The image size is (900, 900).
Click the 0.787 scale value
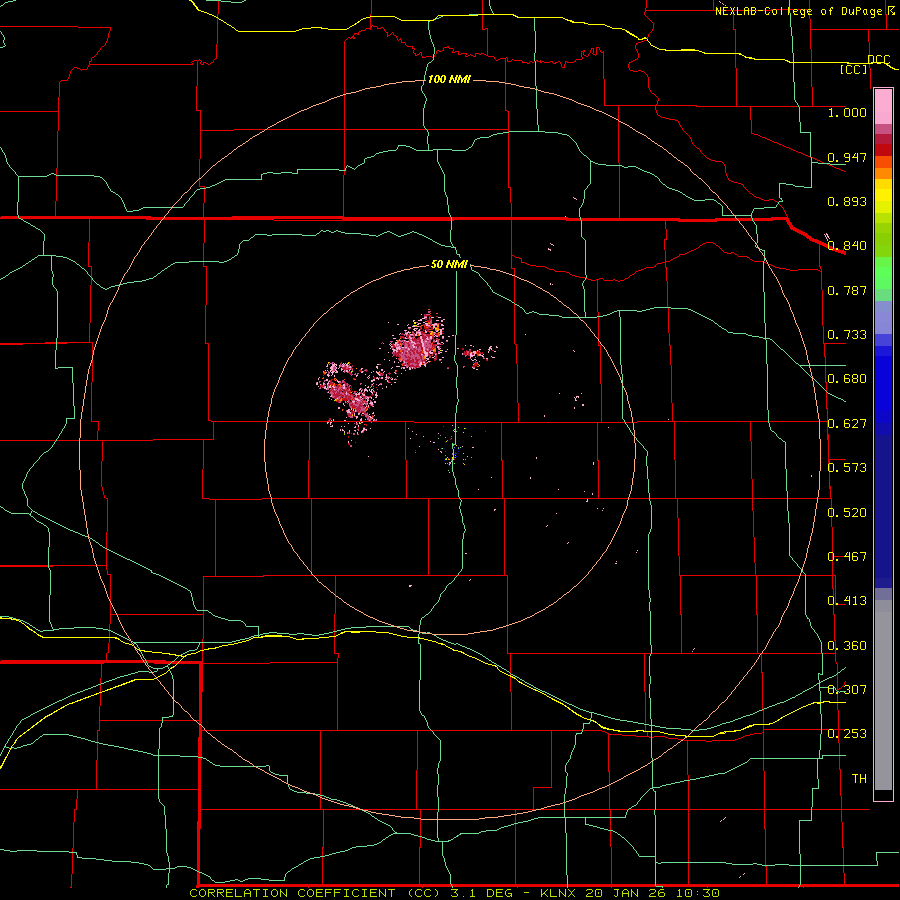pos(847,290)
